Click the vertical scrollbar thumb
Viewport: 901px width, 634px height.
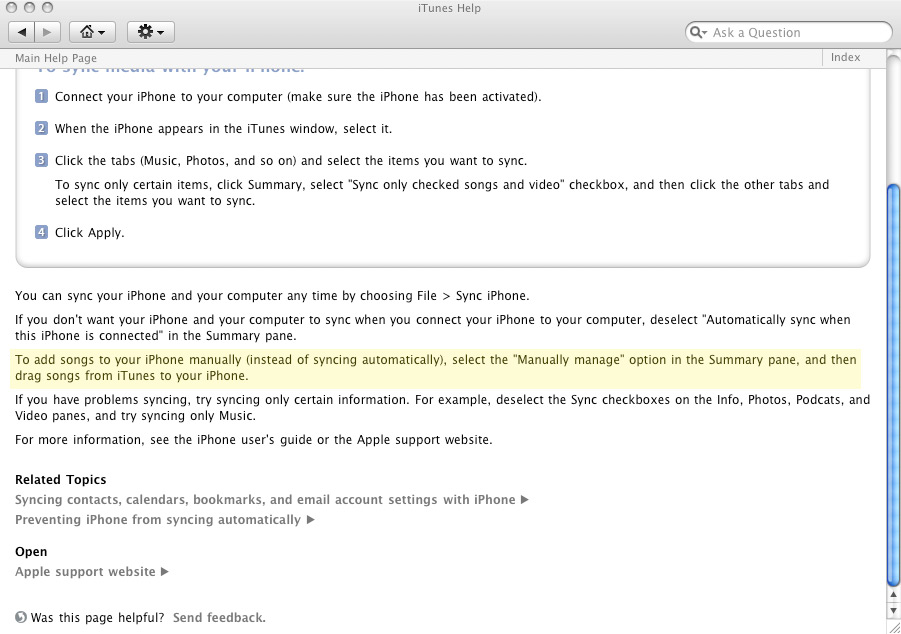coord(894,383)
